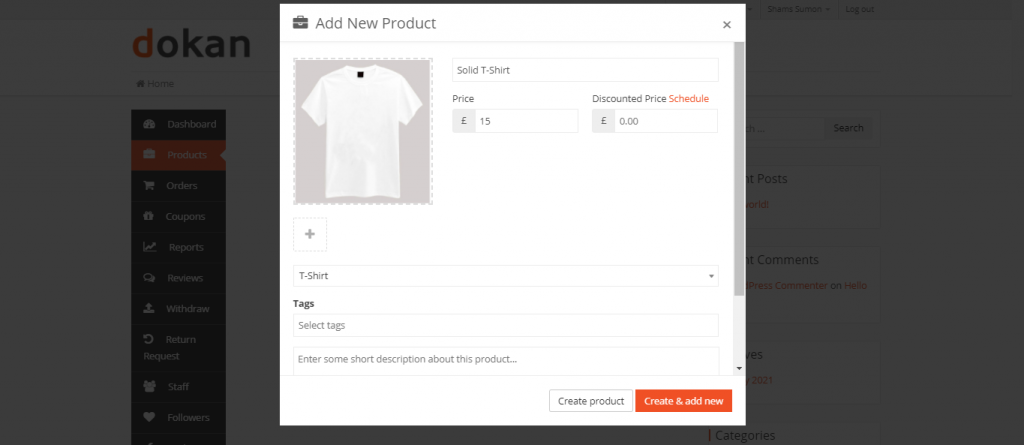The width and height of the screenshot is (1024, 445).
Task: Click the Withdraw upload icon
Action: click(149, 308)
